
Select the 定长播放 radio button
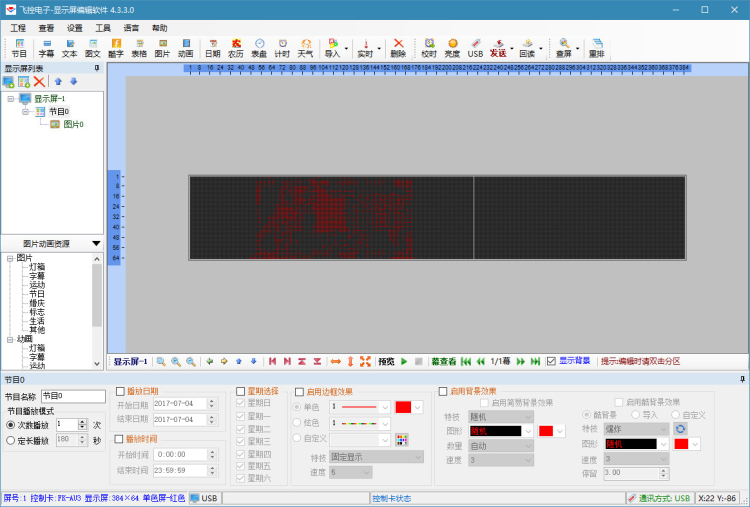(x=11, y=439)
